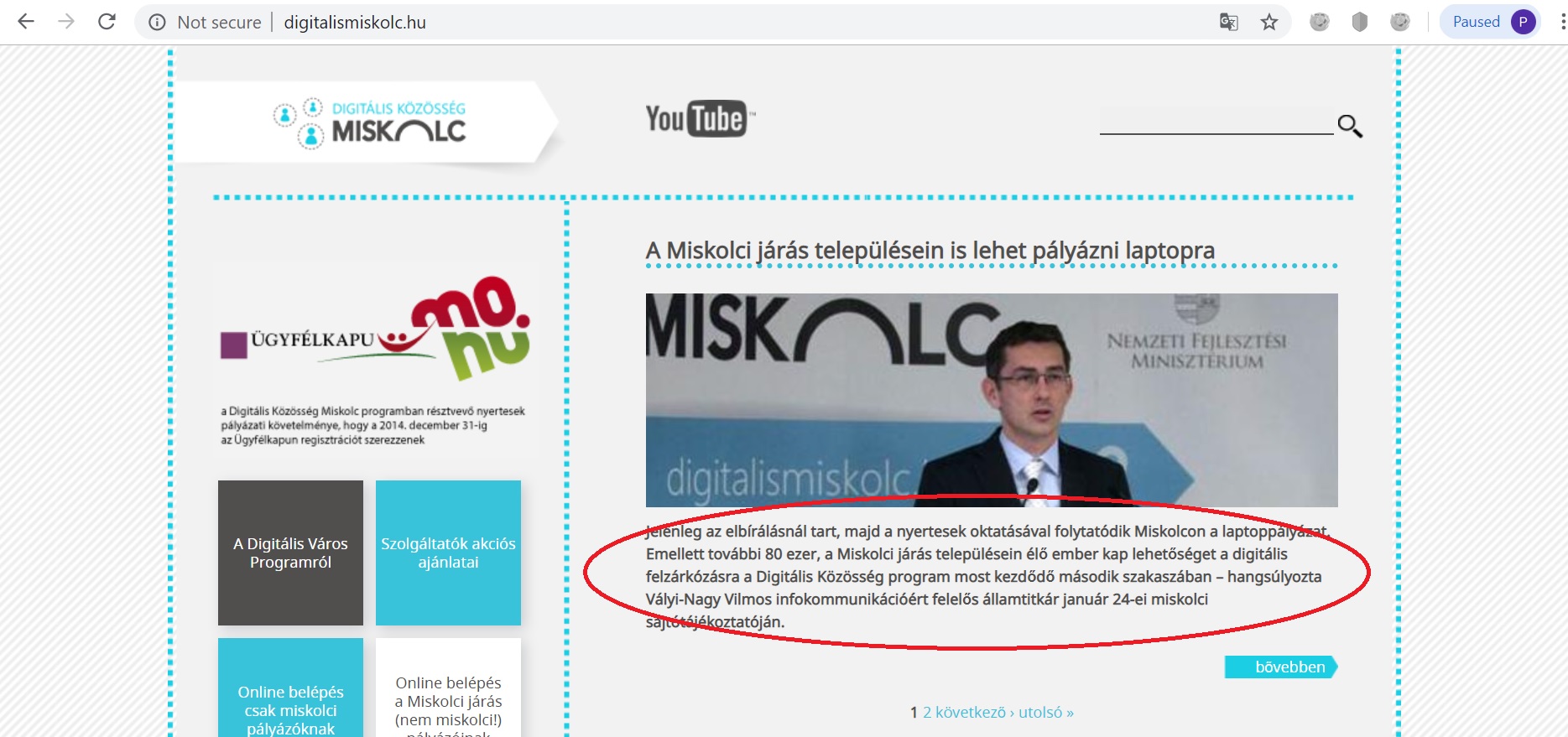The image size is (1568, 737).
Task: Jump to the utolsó page
Action: 1045,713
